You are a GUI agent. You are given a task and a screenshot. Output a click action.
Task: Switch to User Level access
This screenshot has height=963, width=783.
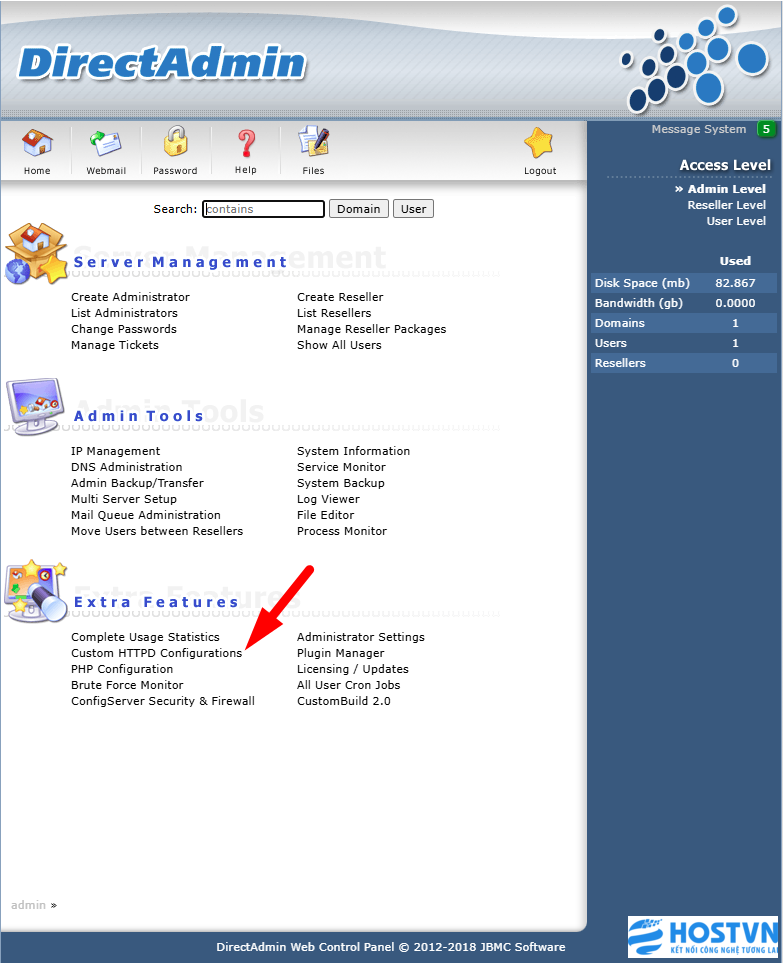pyautogui.click(x=736, y=221)
